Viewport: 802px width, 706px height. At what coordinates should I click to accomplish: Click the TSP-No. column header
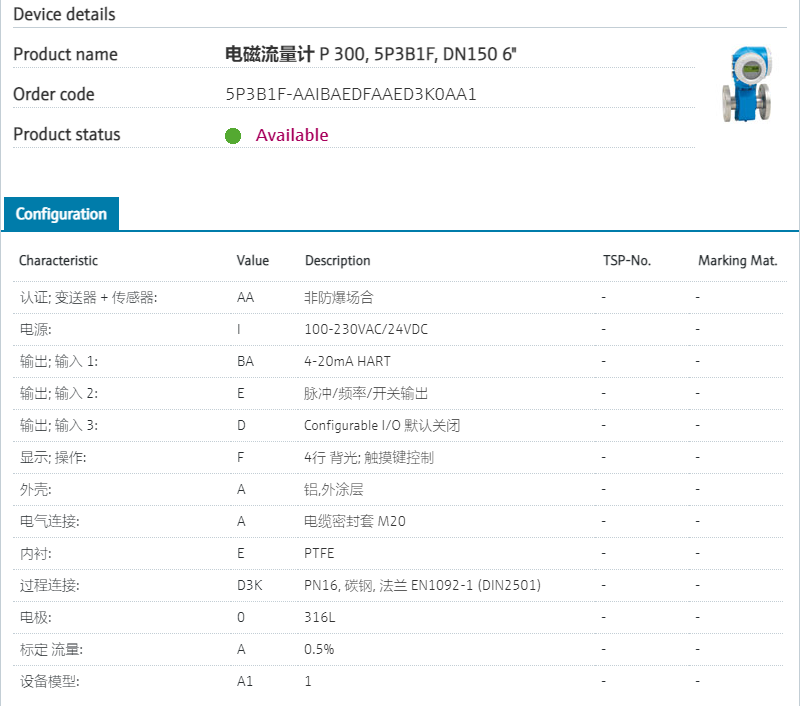click(x=626, y=261)
